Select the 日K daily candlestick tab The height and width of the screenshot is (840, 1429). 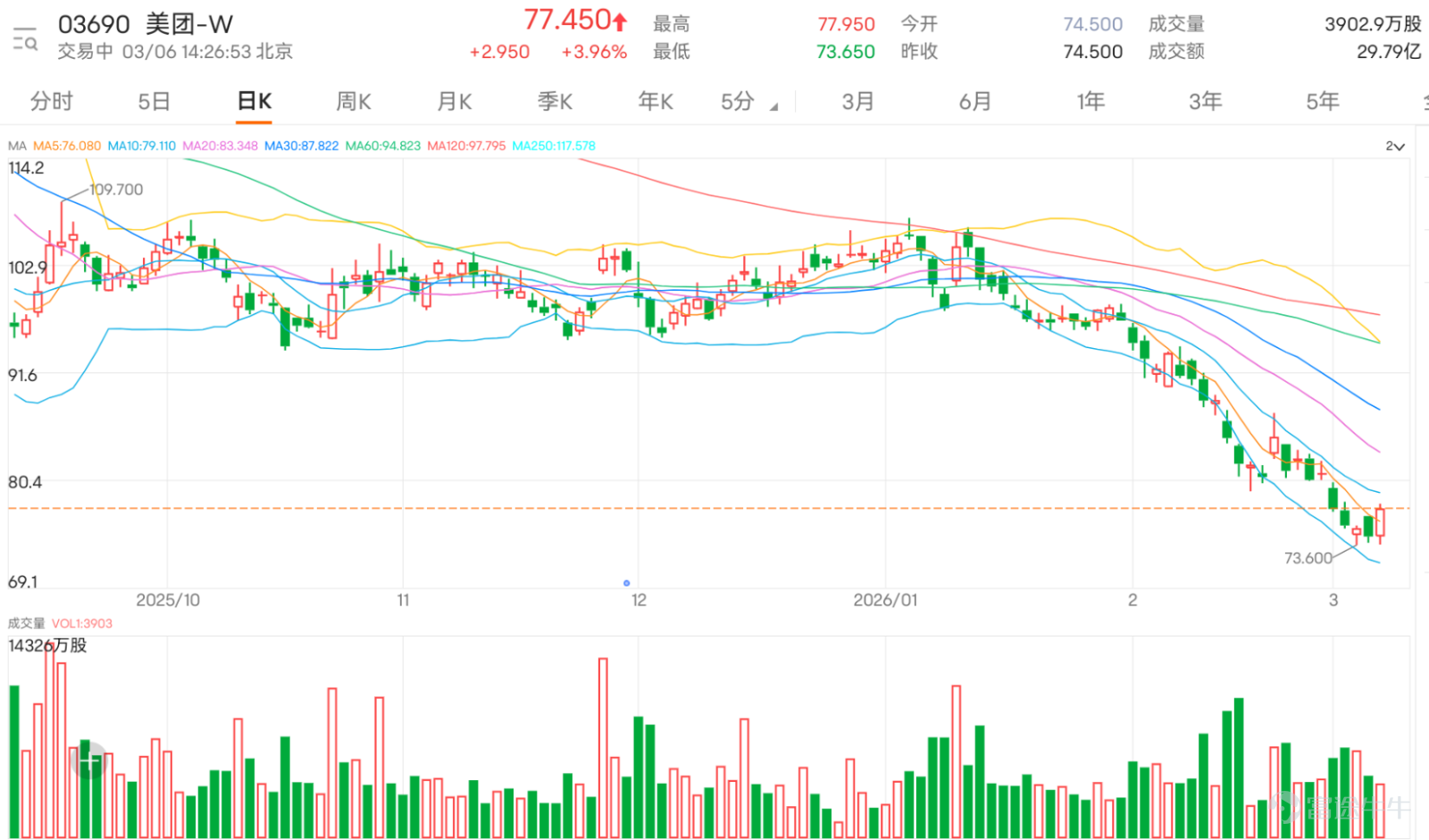255,102
